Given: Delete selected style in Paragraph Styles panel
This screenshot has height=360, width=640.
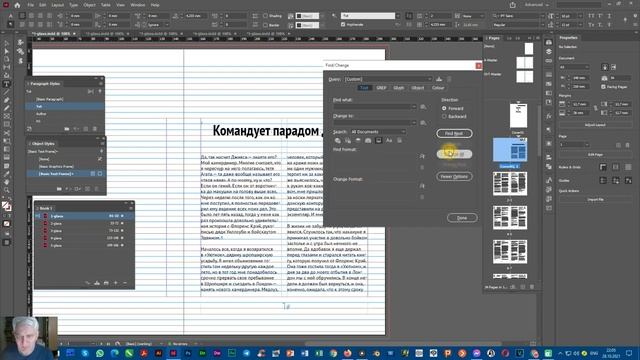Looking at the screenshot, I should pyautogui.click(x=95, y=129).
